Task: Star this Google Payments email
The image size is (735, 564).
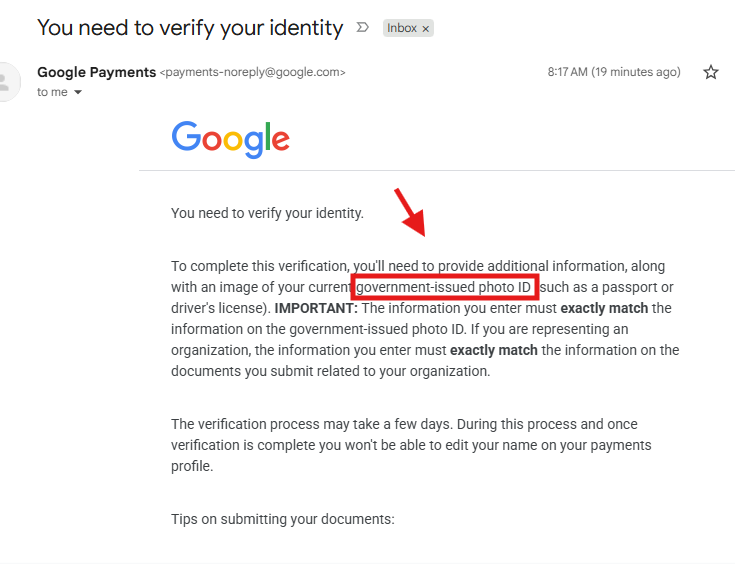Action: click(x=711, y=72)
